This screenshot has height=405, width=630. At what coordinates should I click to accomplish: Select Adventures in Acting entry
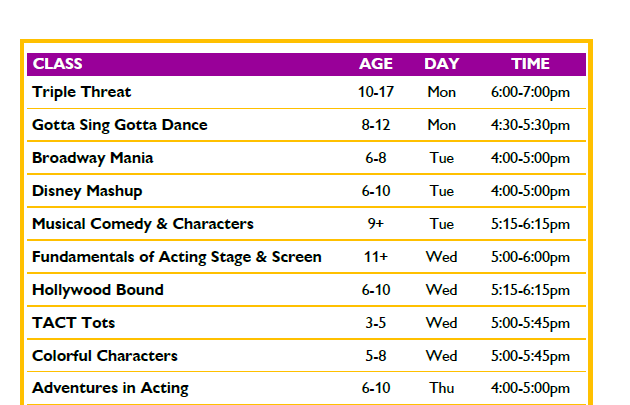coord(110,389)
